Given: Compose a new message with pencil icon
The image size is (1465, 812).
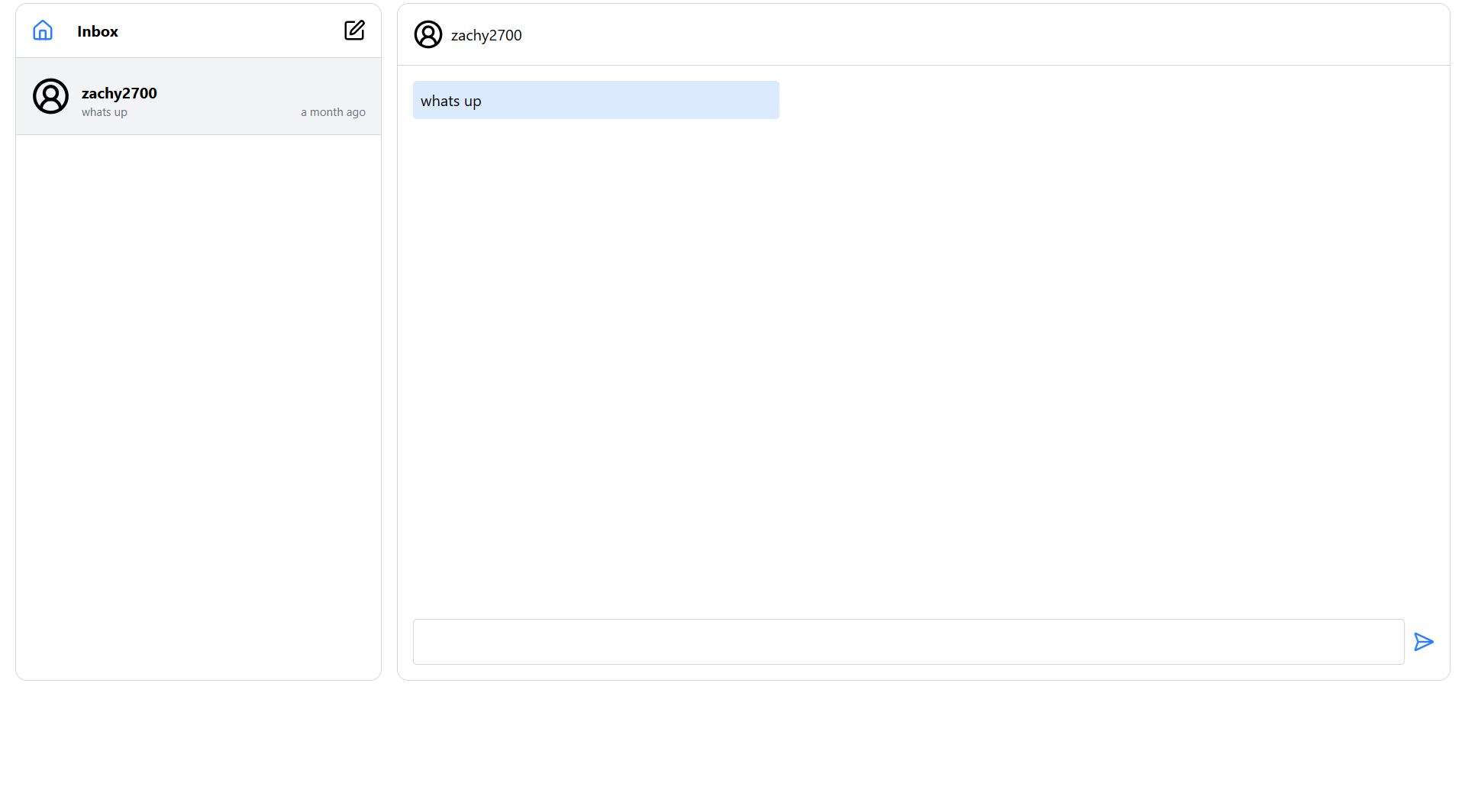Looking at the screenshot, I should [354, 31].
